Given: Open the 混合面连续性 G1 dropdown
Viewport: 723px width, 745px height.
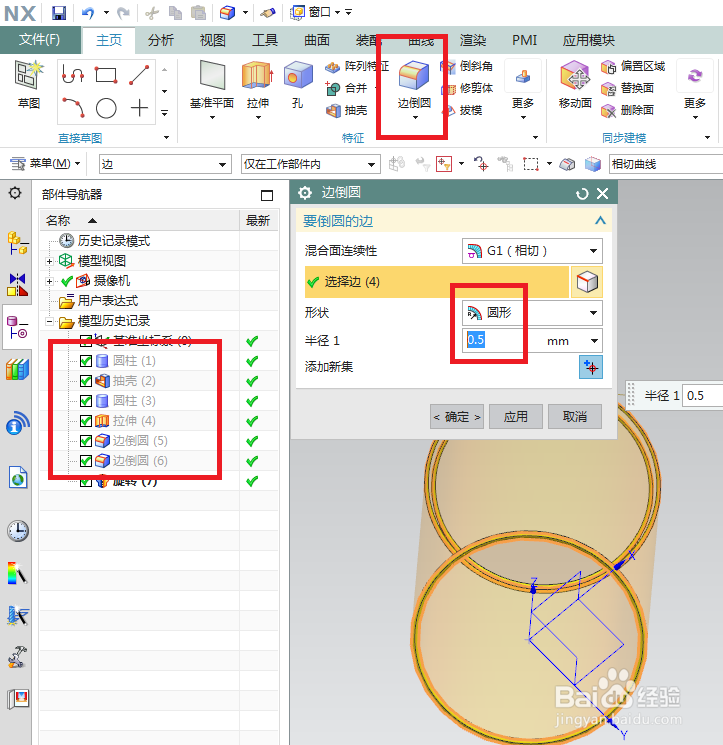Looking at the screenshot, I should (532, 251).
